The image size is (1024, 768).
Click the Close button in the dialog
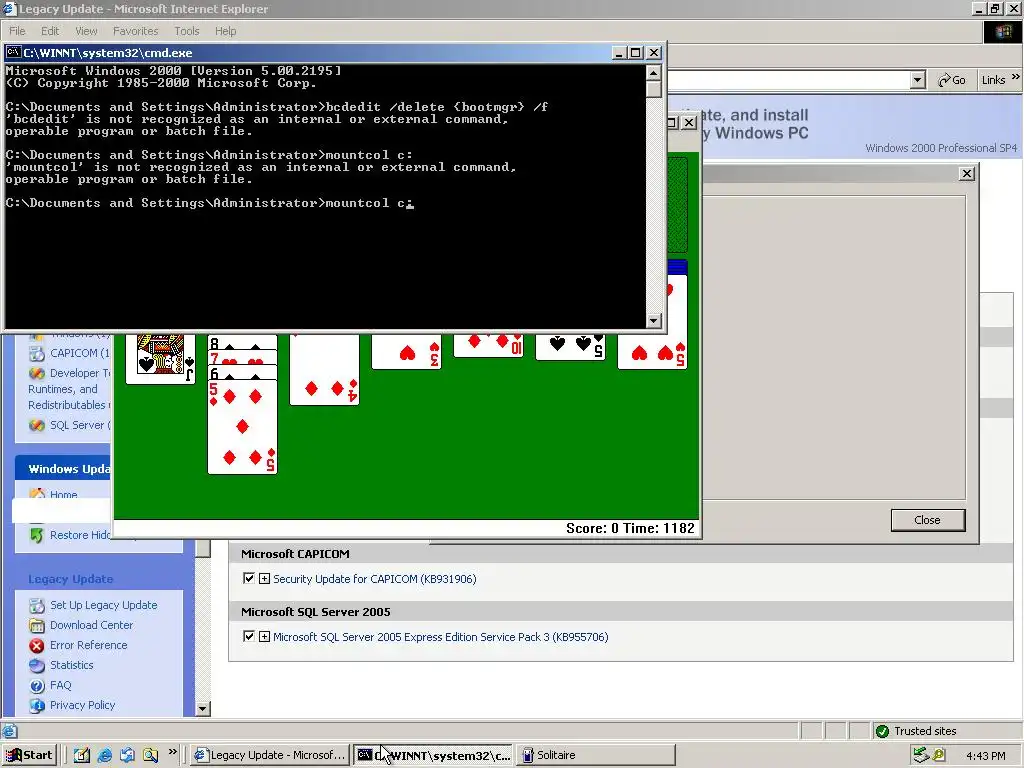tap(927, 520)
